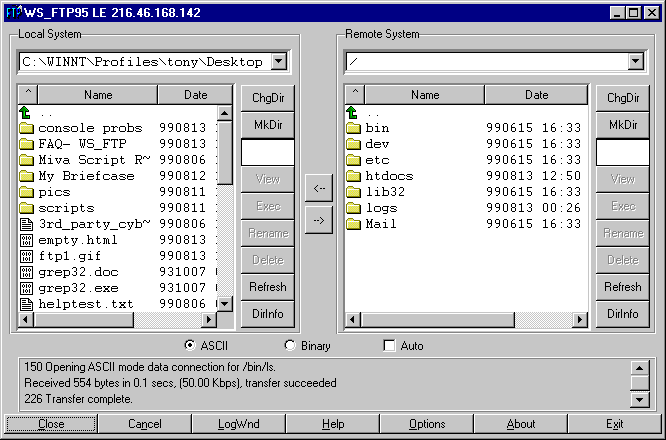Open the local directory path dropdown
Image resolution: width=666 pixels, height=440 pixels.
click(279, 62)
